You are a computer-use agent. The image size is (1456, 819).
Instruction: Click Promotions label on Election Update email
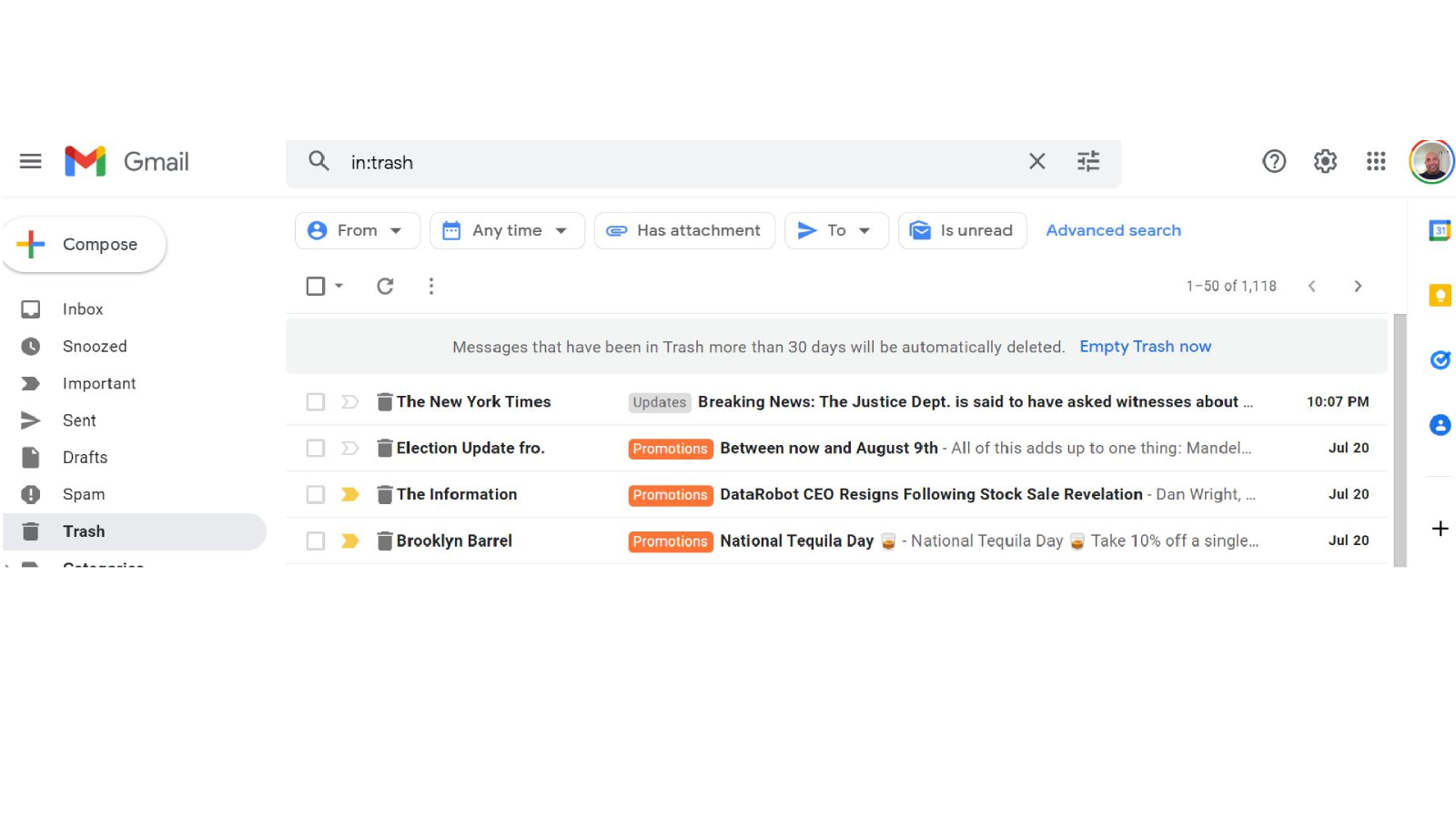pos(670,450)
